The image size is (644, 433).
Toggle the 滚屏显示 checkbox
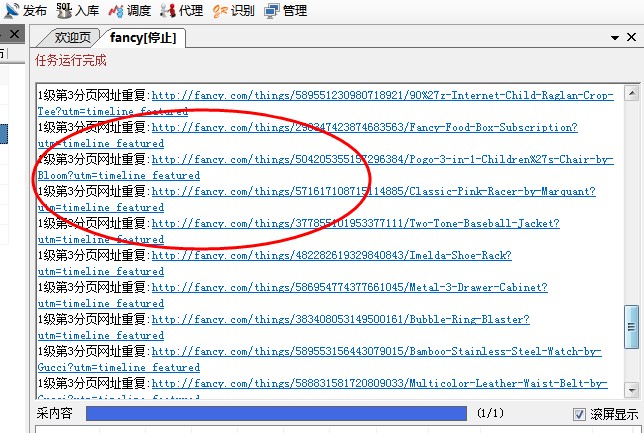point(580,414)
